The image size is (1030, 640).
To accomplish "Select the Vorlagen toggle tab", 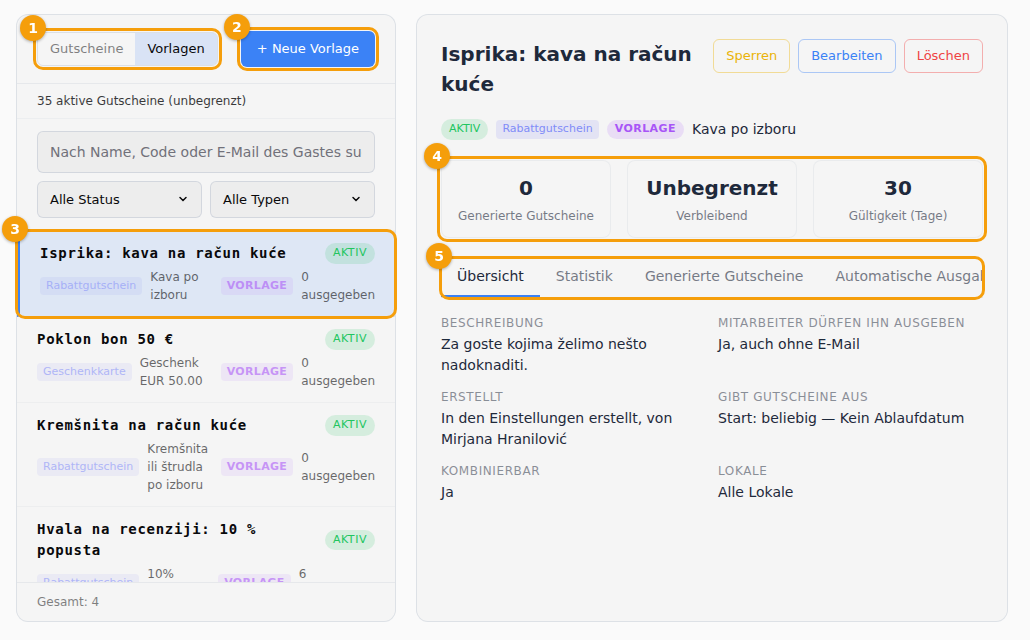I will click(x=176, y=49).
